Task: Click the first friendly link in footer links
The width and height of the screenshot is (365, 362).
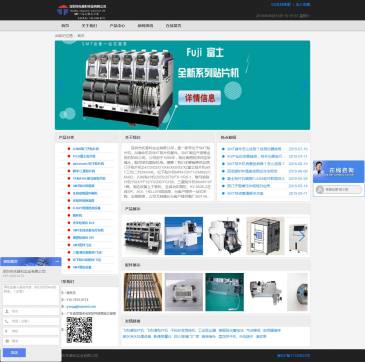Action: click(133, 330)
